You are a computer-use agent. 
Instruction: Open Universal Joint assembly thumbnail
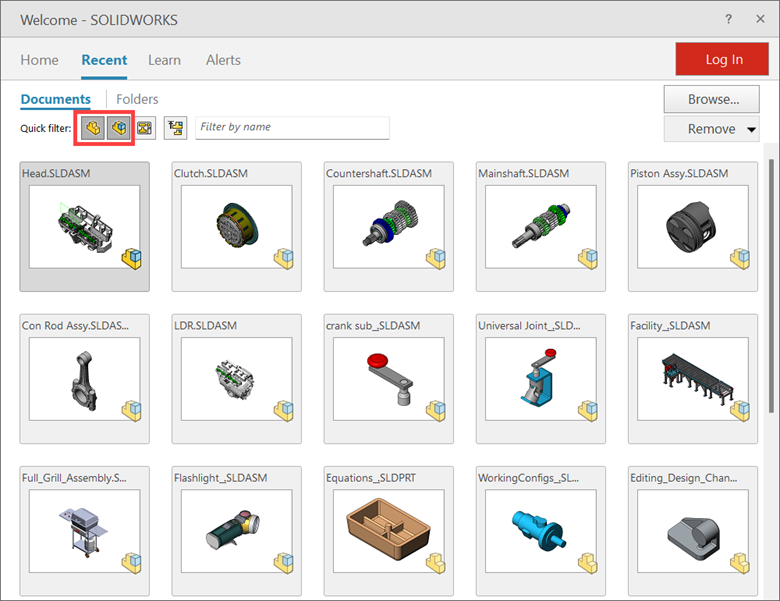click(541, 379)
